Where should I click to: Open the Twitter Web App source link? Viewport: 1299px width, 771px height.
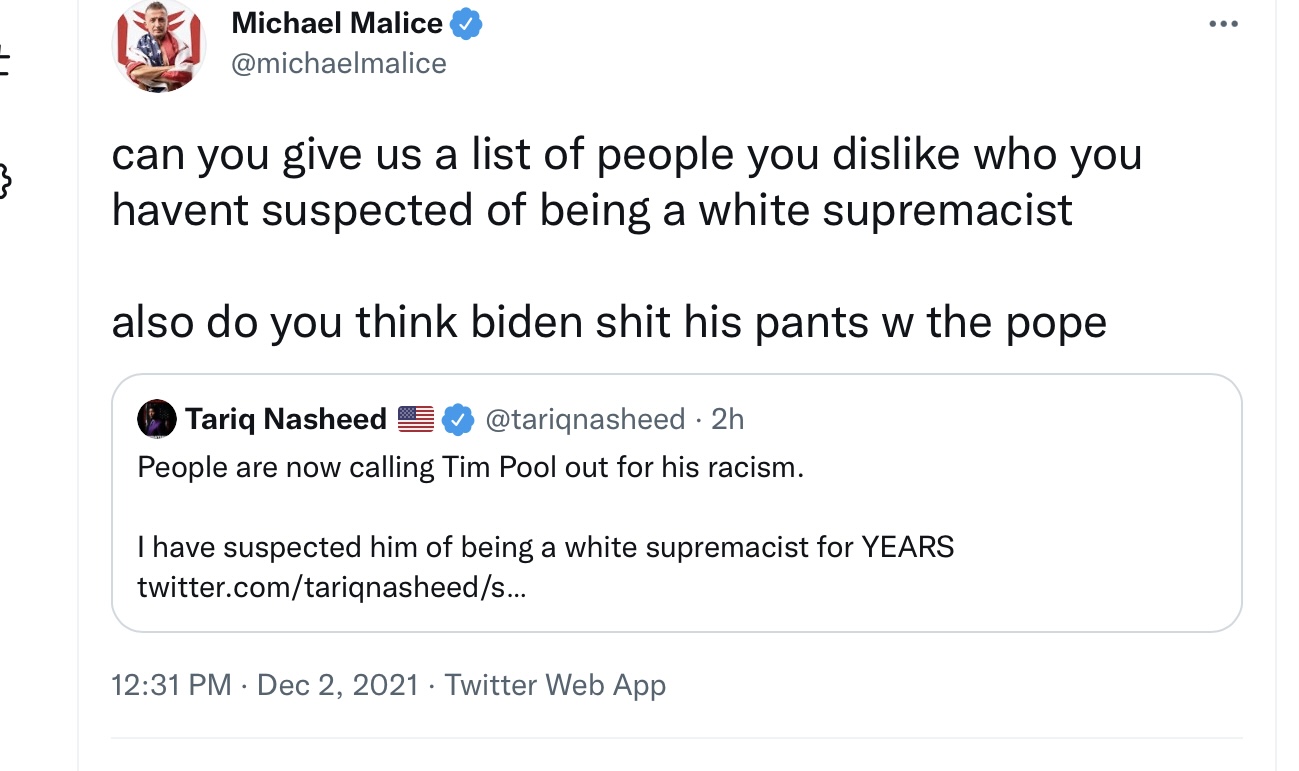[x=555, y=685]
